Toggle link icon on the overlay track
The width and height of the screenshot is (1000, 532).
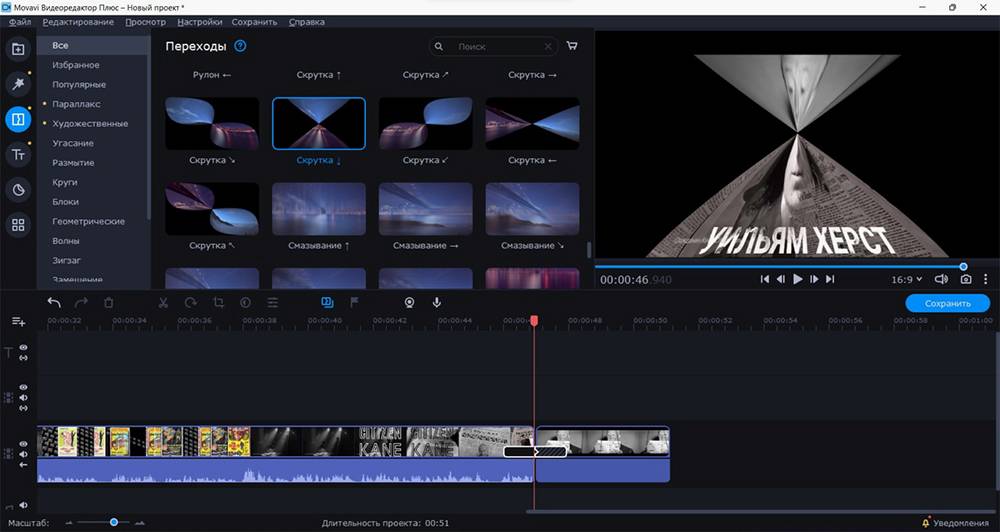[x=24, y=408]
